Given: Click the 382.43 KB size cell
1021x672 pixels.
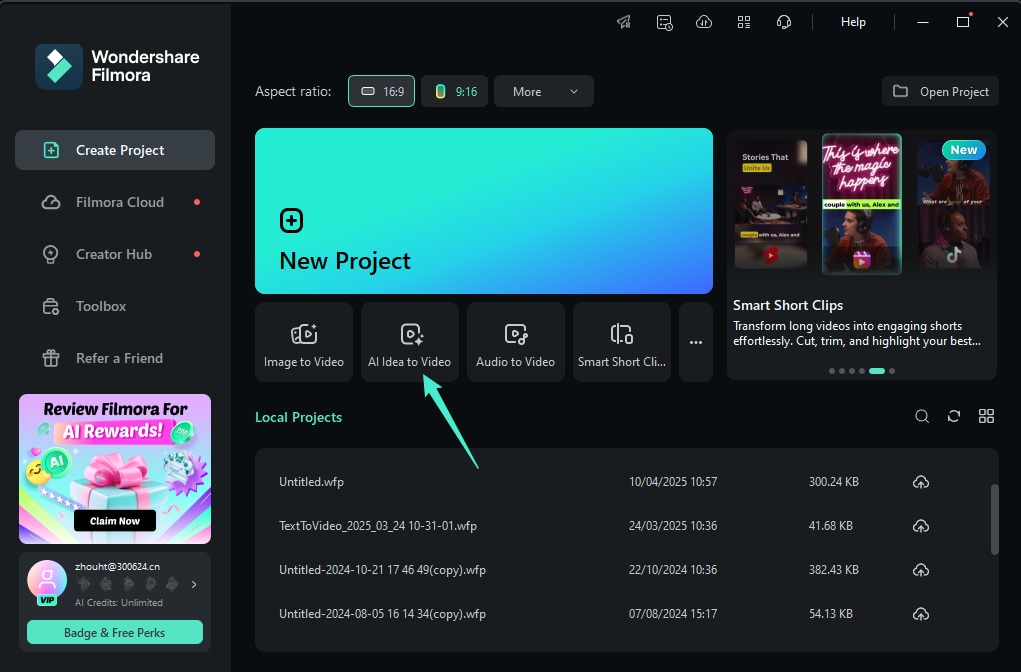Looking at the screenshot, I should click(833, 570).
